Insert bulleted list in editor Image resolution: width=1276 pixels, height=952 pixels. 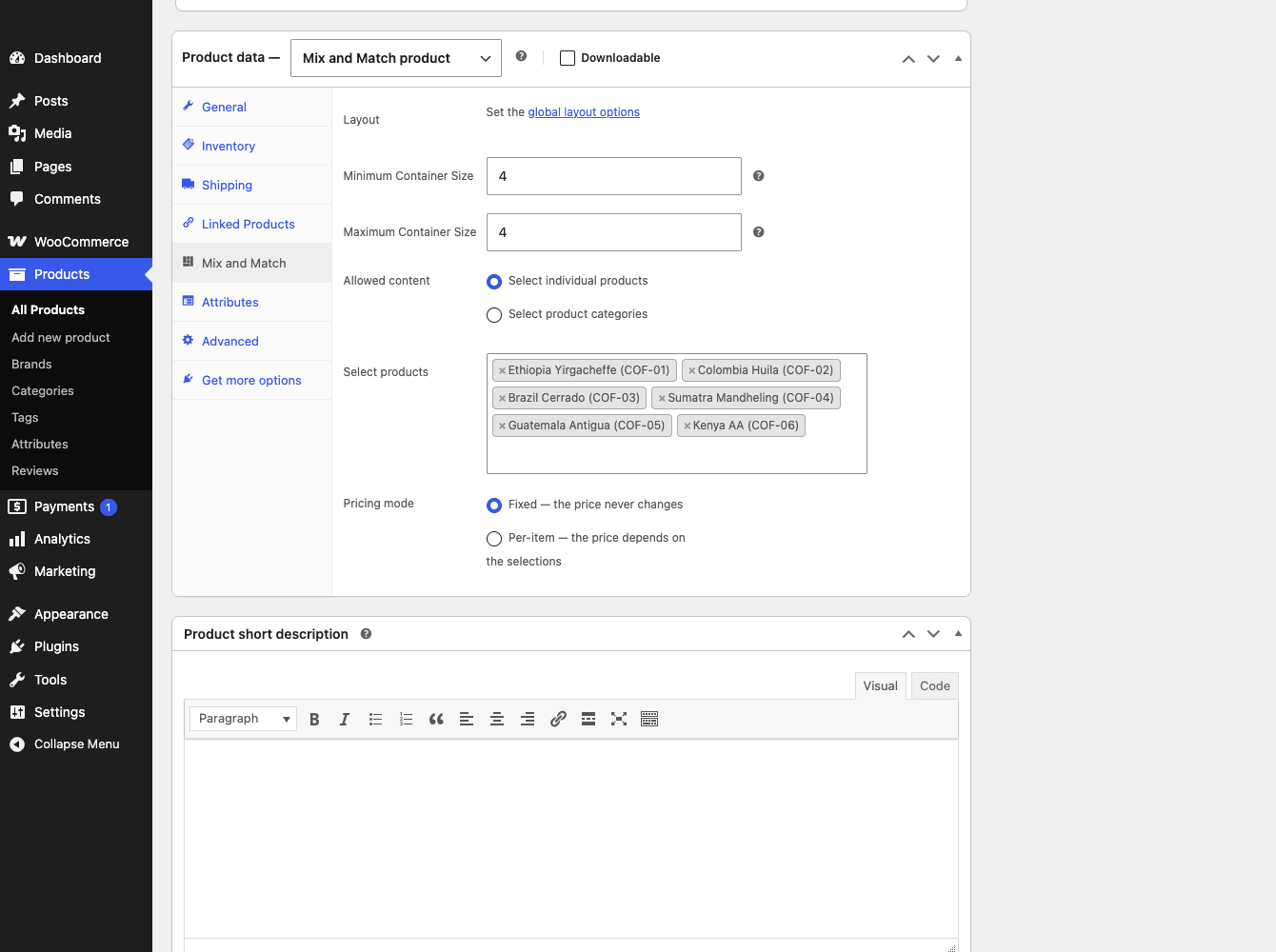click(x=375, y=719)
